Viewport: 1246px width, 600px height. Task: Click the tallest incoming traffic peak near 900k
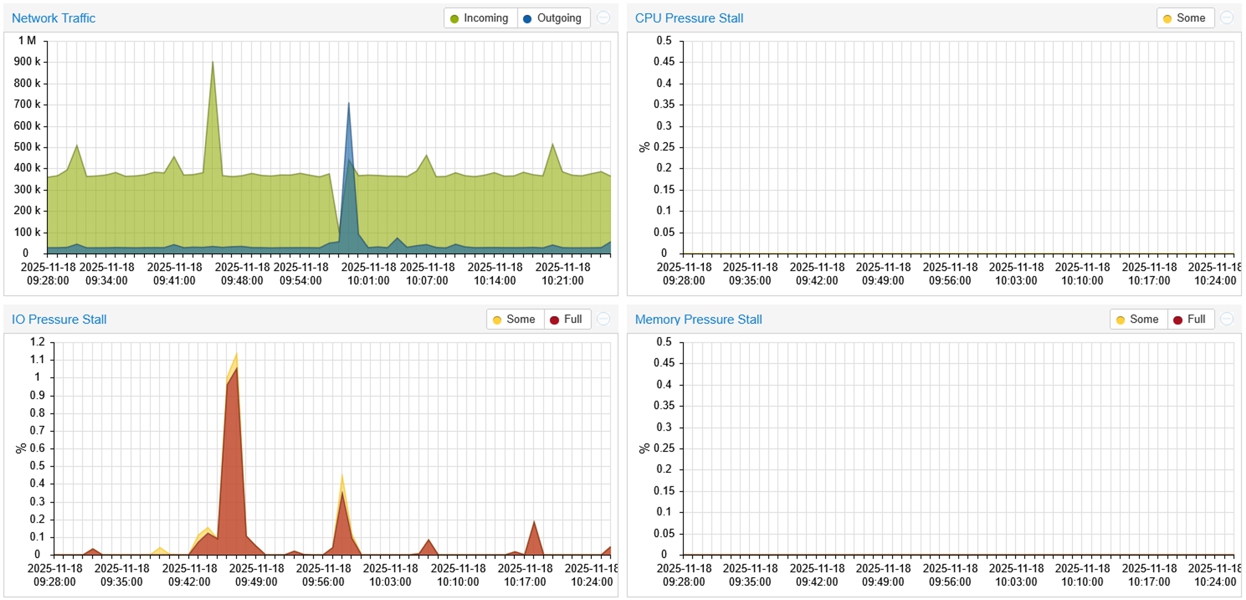click(212, 63)
